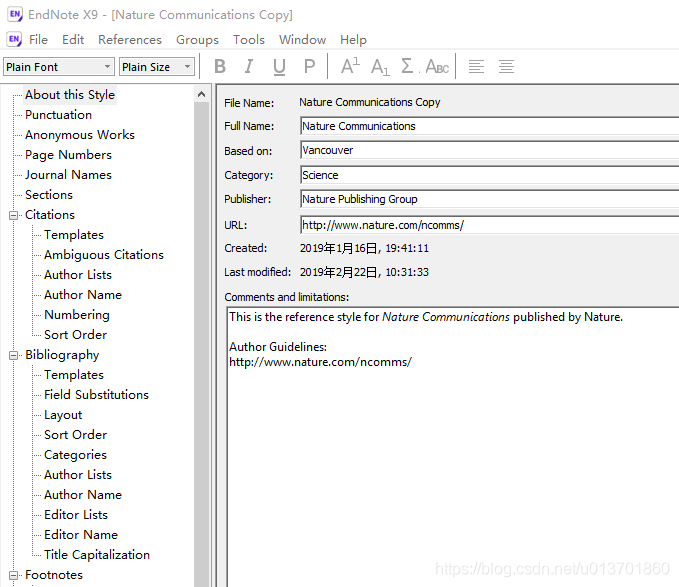Image resolution: width=679 pixels, height=587 pixels.
Task: Select Sections in the style tree
Action: click(x=48, y=195)
